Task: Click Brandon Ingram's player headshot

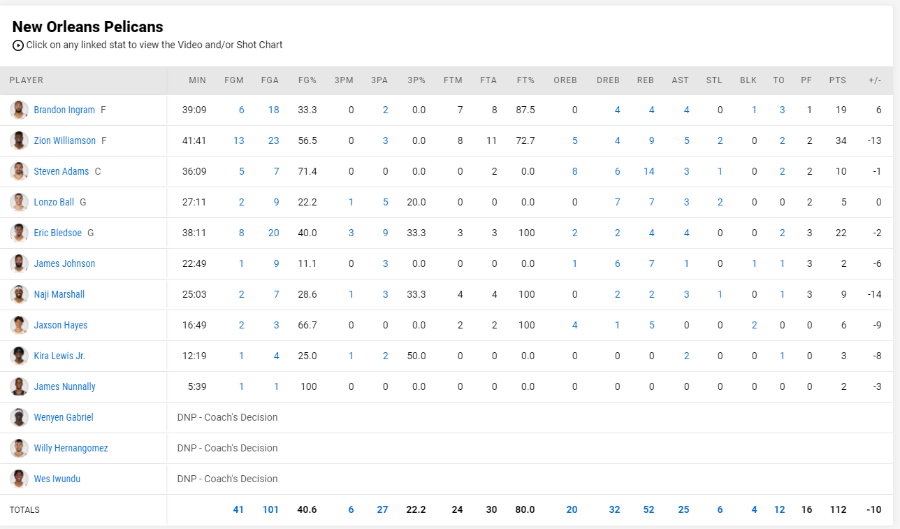Action: point(19,110)
